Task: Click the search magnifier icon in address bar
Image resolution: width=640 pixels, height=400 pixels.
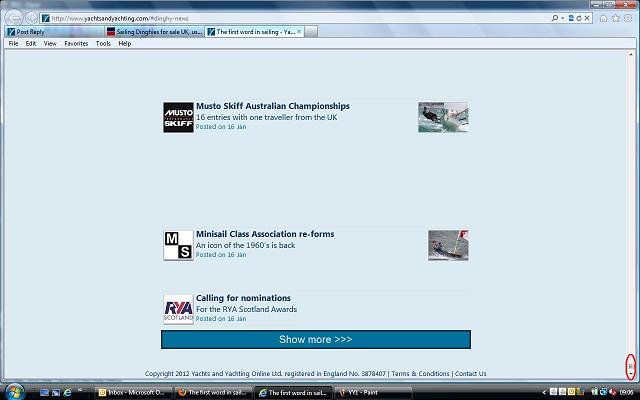Action: pyautogui.click(x=555, y=18)
